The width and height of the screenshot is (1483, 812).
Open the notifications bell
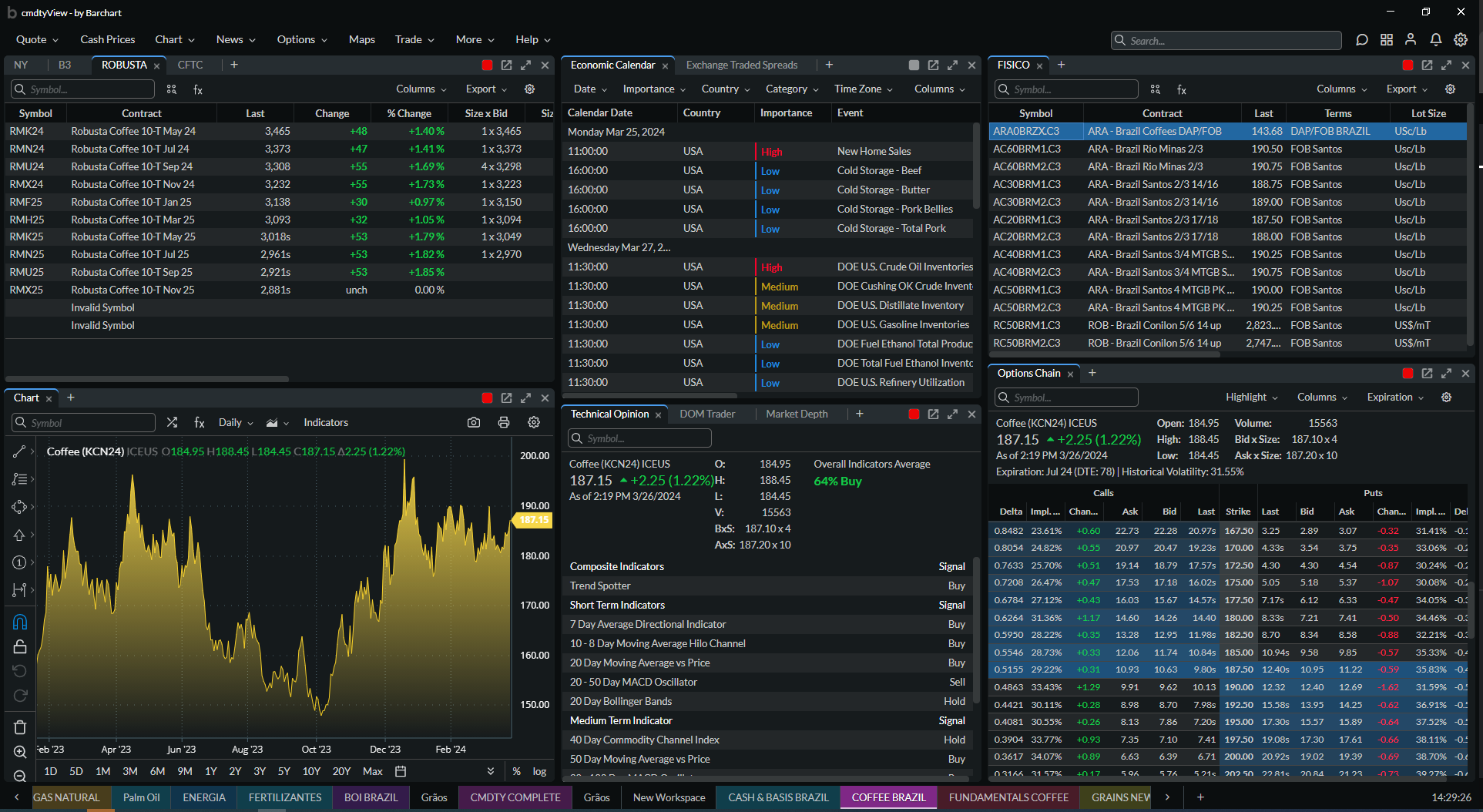coord(1436,39)
